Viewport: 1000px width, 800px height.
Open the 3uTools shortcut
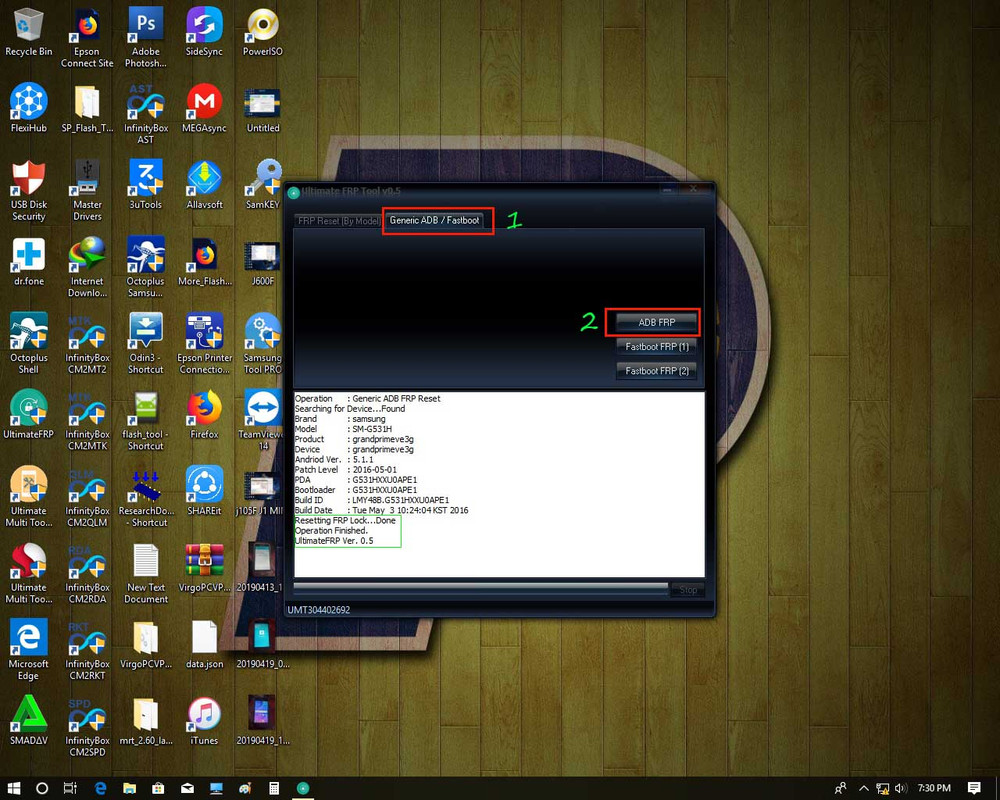(145, 184)
